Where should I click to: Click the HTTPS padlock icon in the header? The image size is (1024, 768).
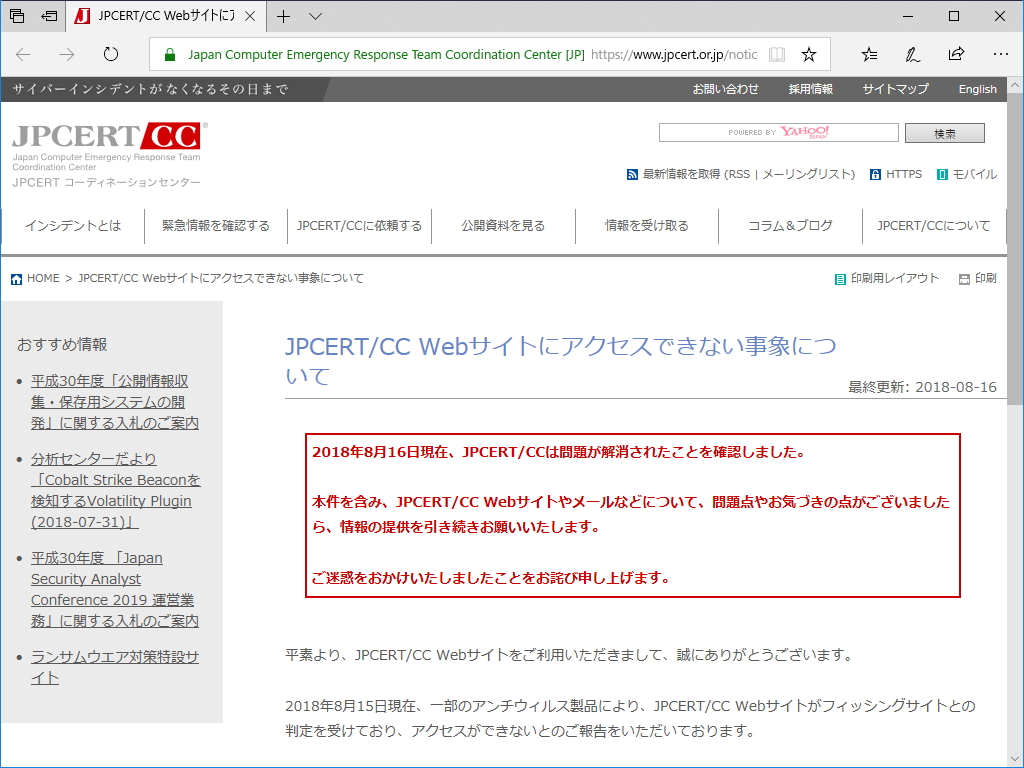877,174
